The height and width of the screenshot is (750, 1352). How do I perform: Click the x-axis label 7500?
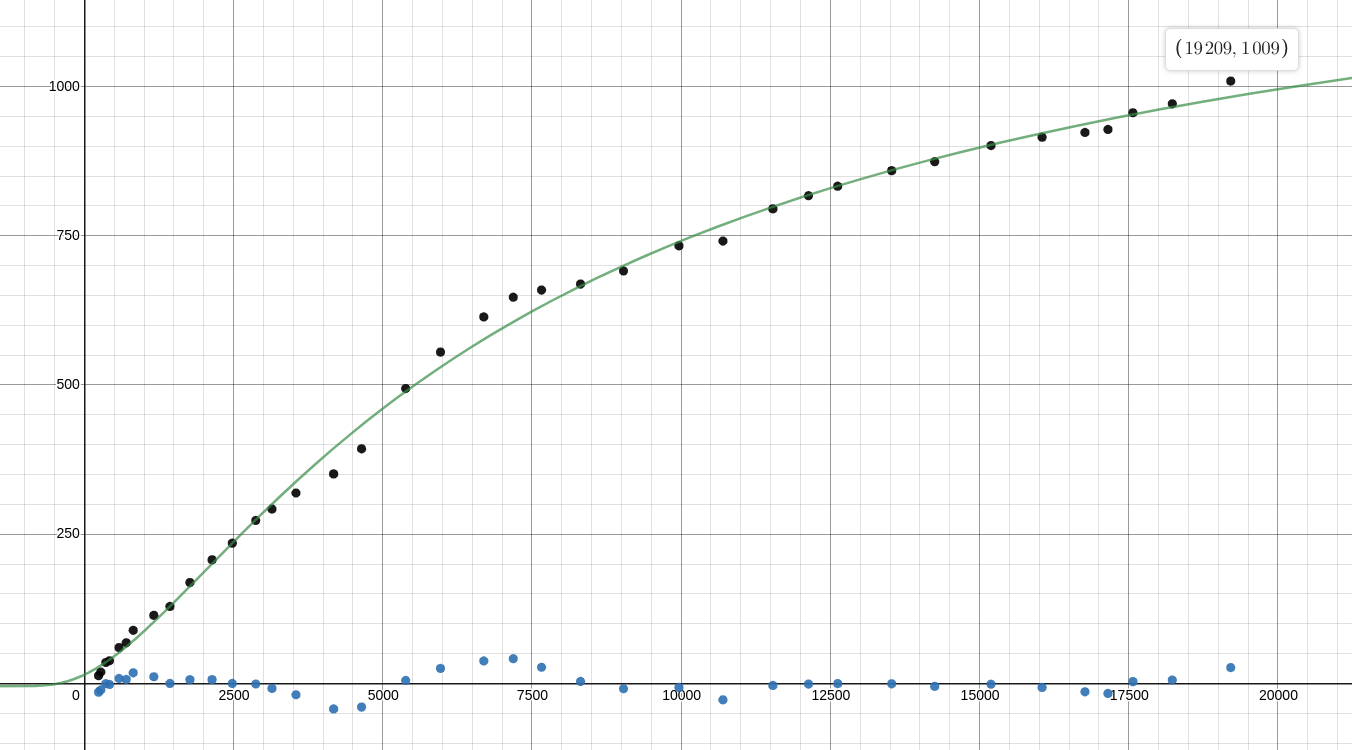coord(532,695)
